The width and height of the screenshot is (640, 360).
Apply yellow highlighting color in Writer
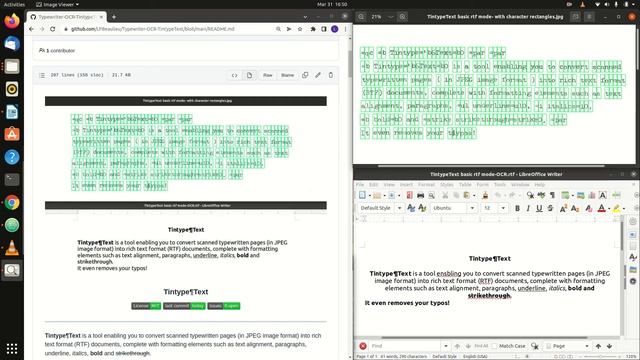tap(616, 208)
